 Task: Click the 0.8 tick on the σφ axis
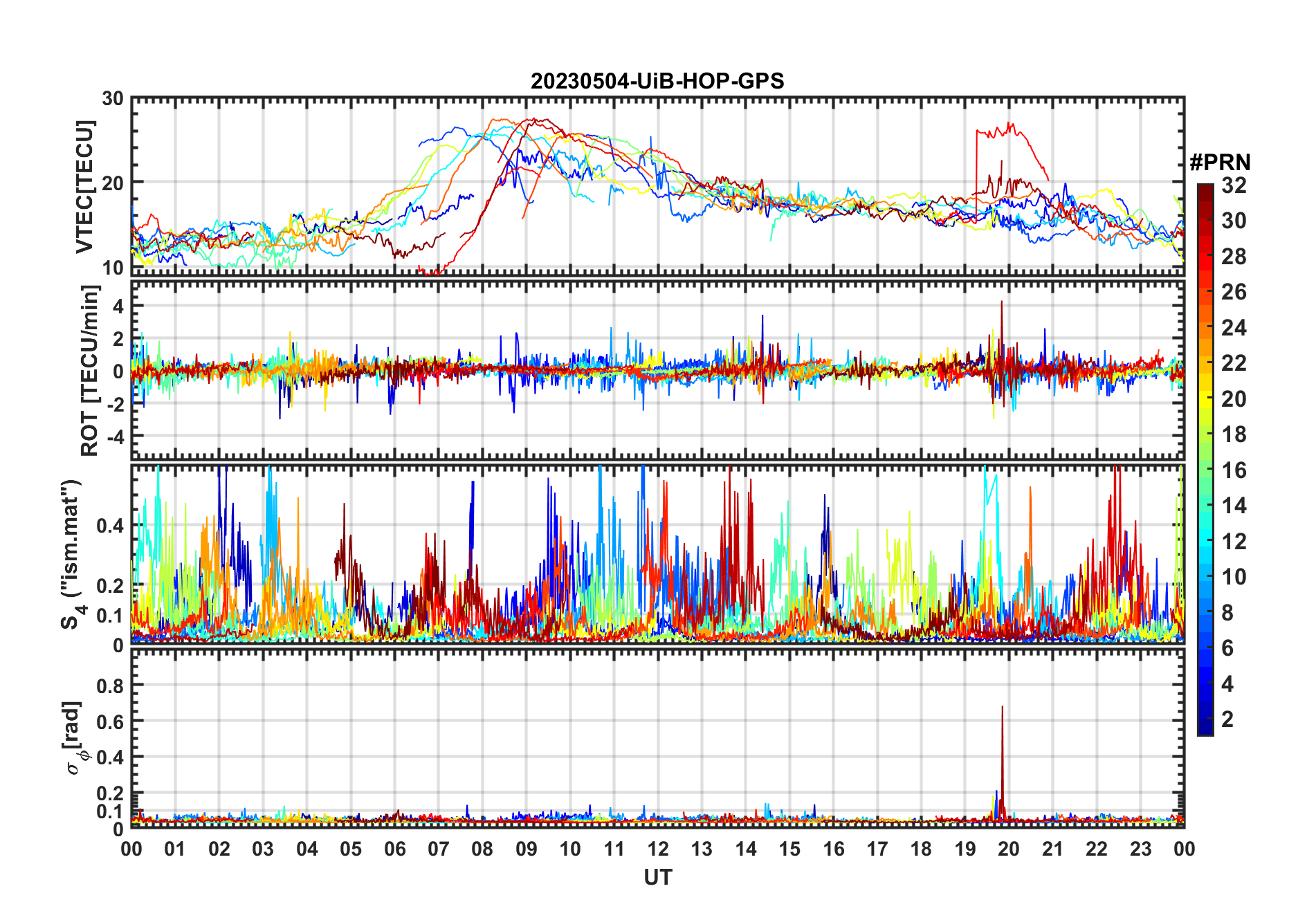[109, 686]
